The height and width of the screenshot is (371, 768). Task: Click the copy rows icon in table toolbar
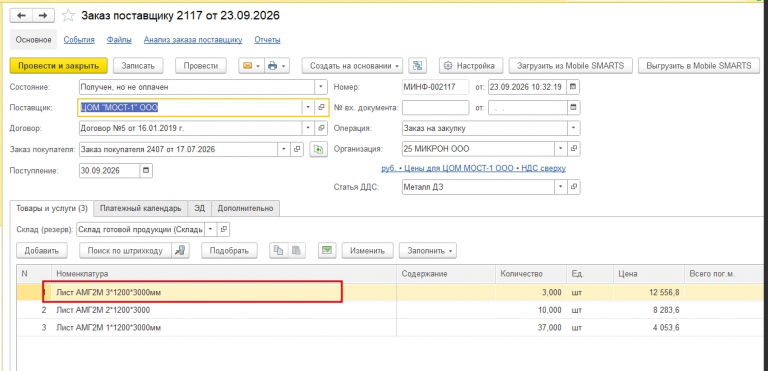click(278, 250)
